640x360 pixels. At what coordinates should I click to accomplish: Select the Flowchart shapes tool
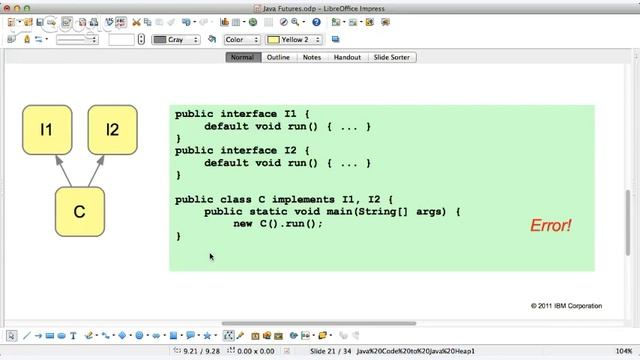[173, 336]
